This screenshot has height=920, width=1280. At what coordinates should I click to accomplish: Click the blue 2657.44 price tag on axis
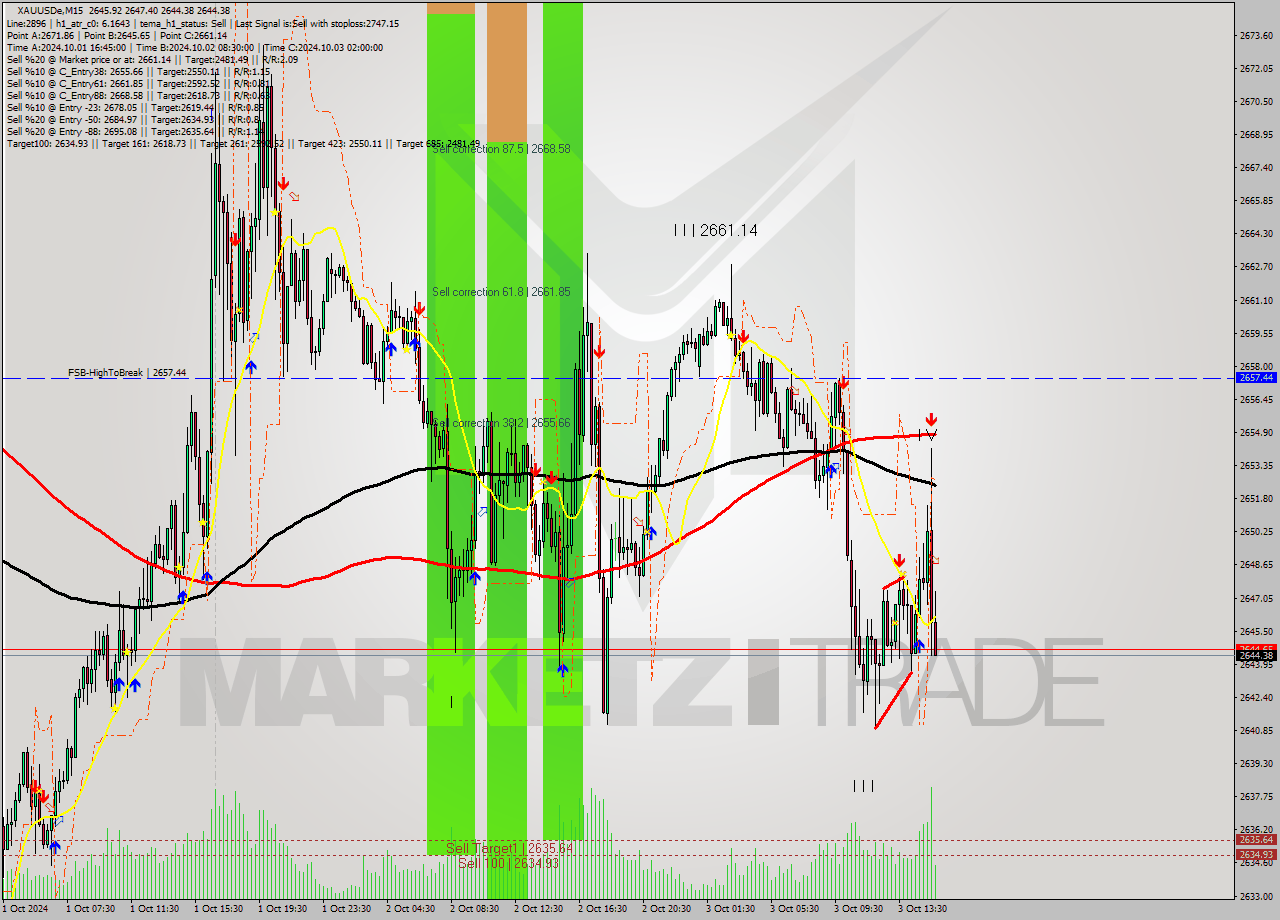coord(1256,378)
